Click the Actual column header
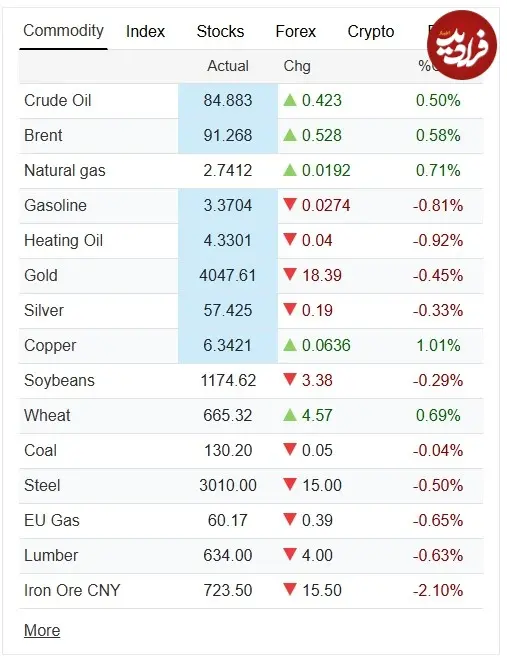This screenshot has width=507, height=670. click(x=228, y=66)
